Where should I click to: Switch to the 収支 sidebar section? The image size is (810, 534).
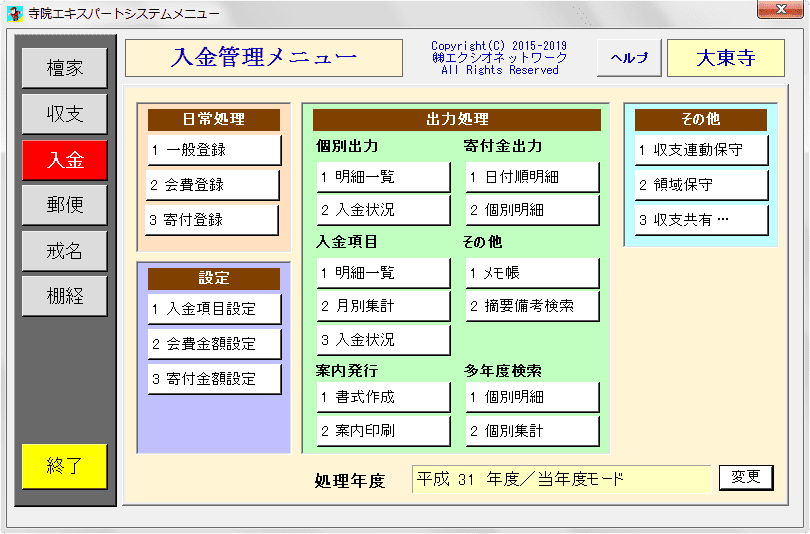[x=65, y=114]
